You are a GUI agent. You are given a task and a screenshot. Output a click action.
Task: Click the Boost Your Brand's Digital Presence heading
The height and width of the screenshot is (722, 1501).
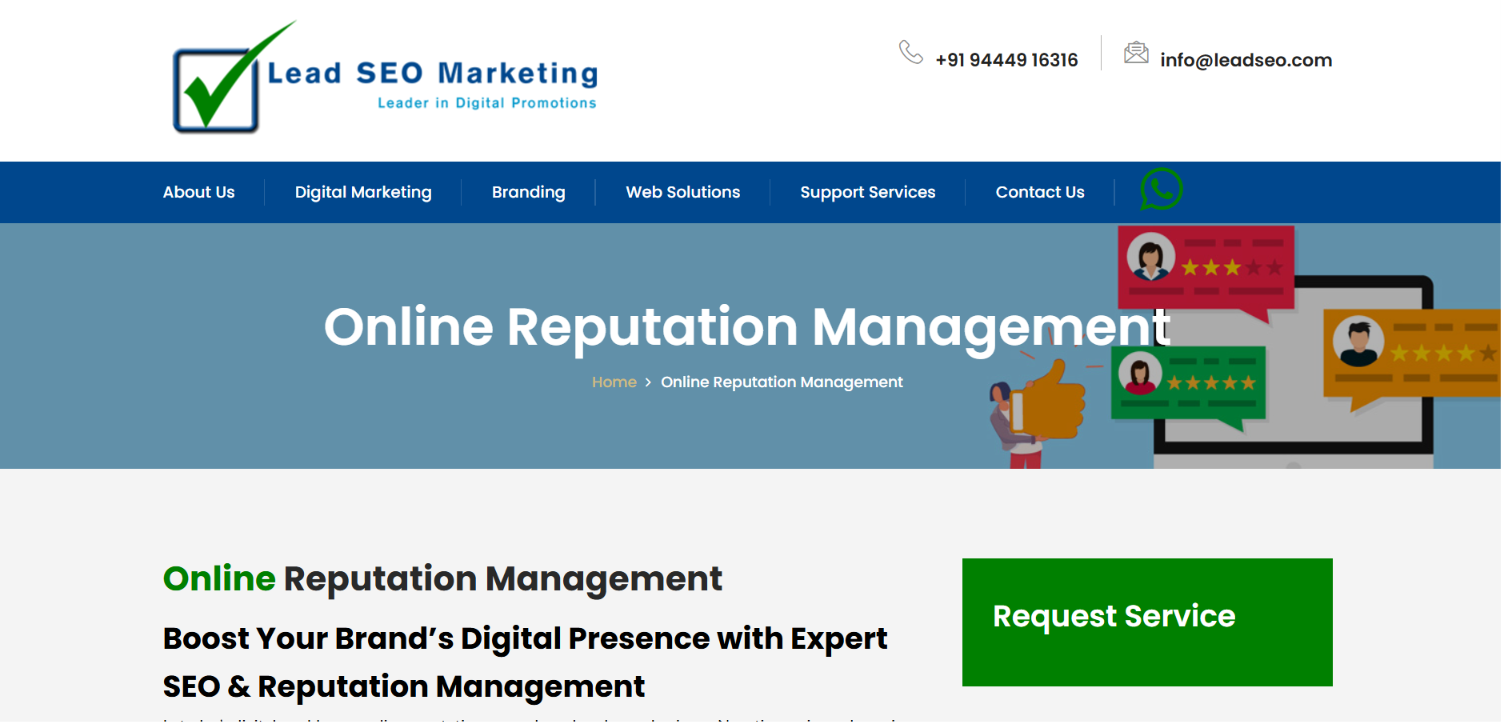click(x=525, y=662)
